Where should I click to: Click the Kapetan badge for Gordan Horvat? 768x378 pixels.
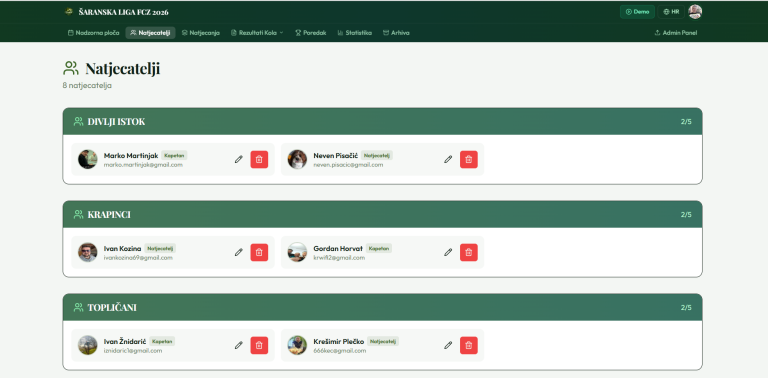pos(379,248)
